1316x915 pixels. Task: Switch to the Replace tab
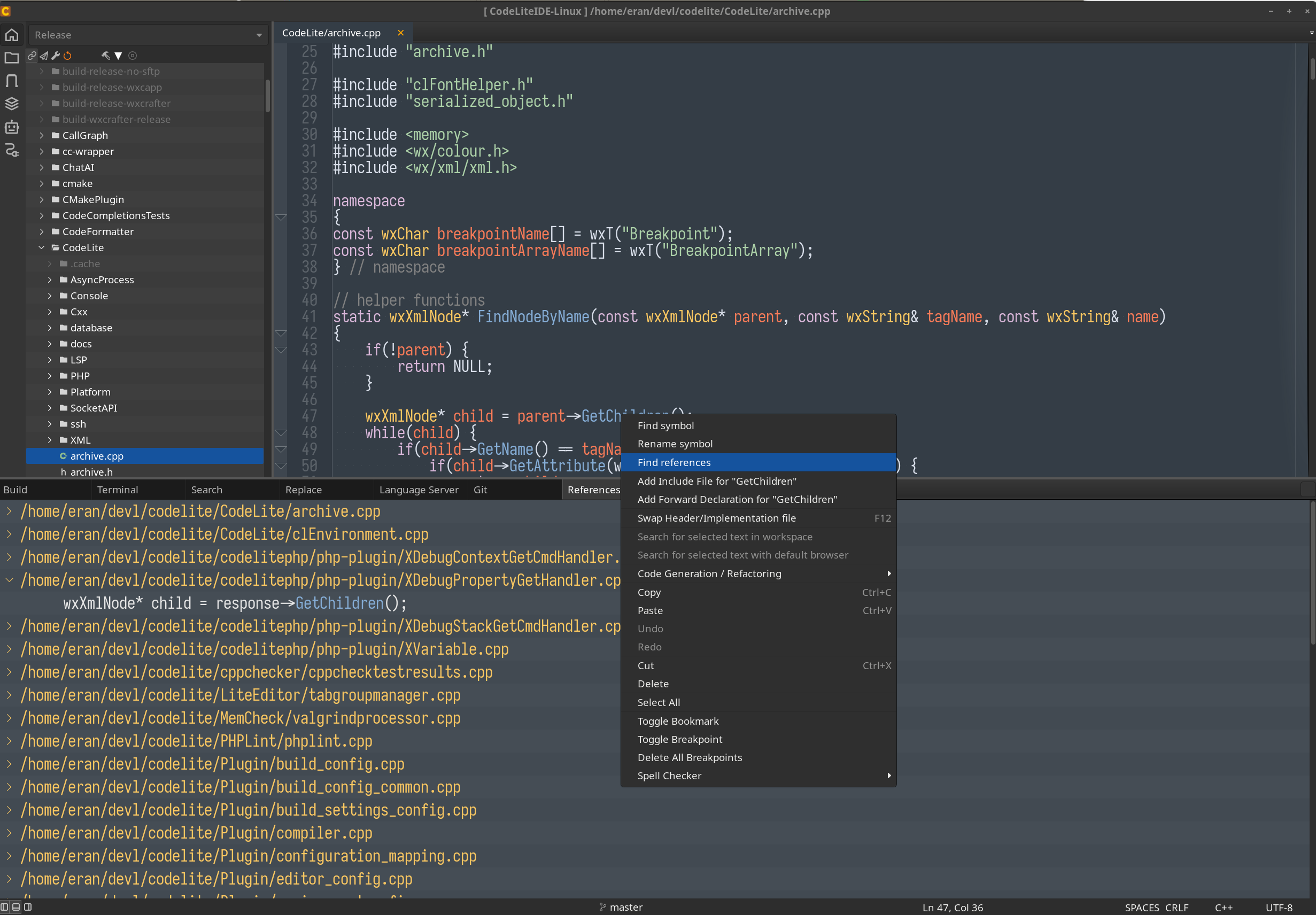[326, 490]
